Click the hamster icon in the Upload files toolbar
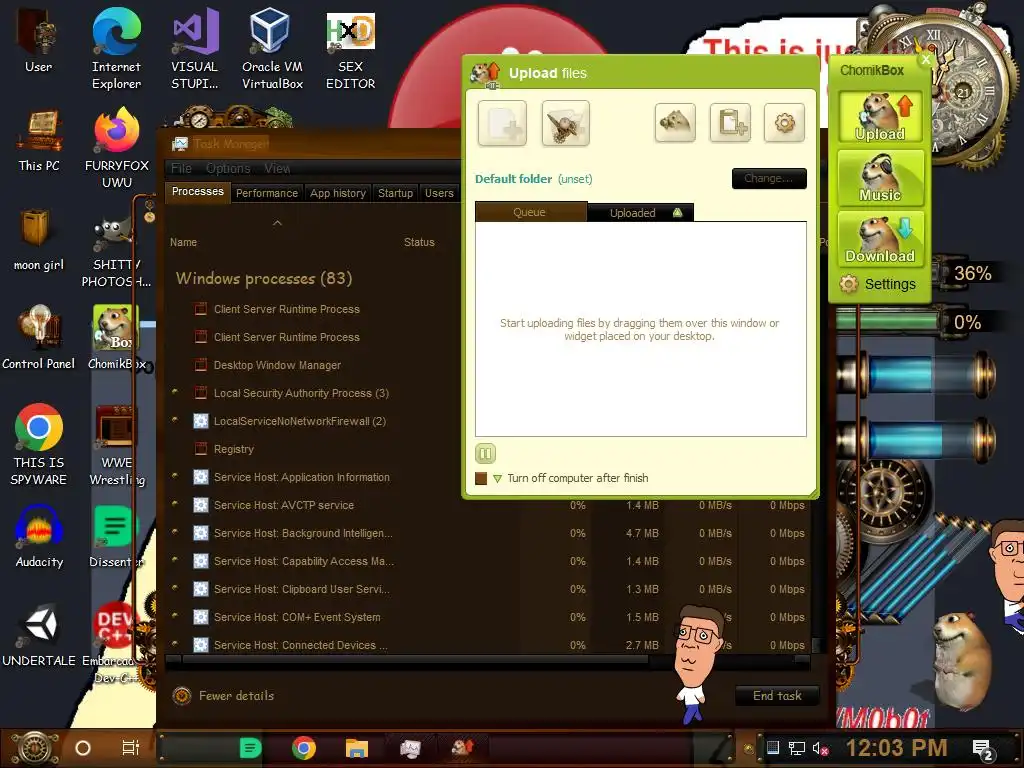 tap(675, 122)
